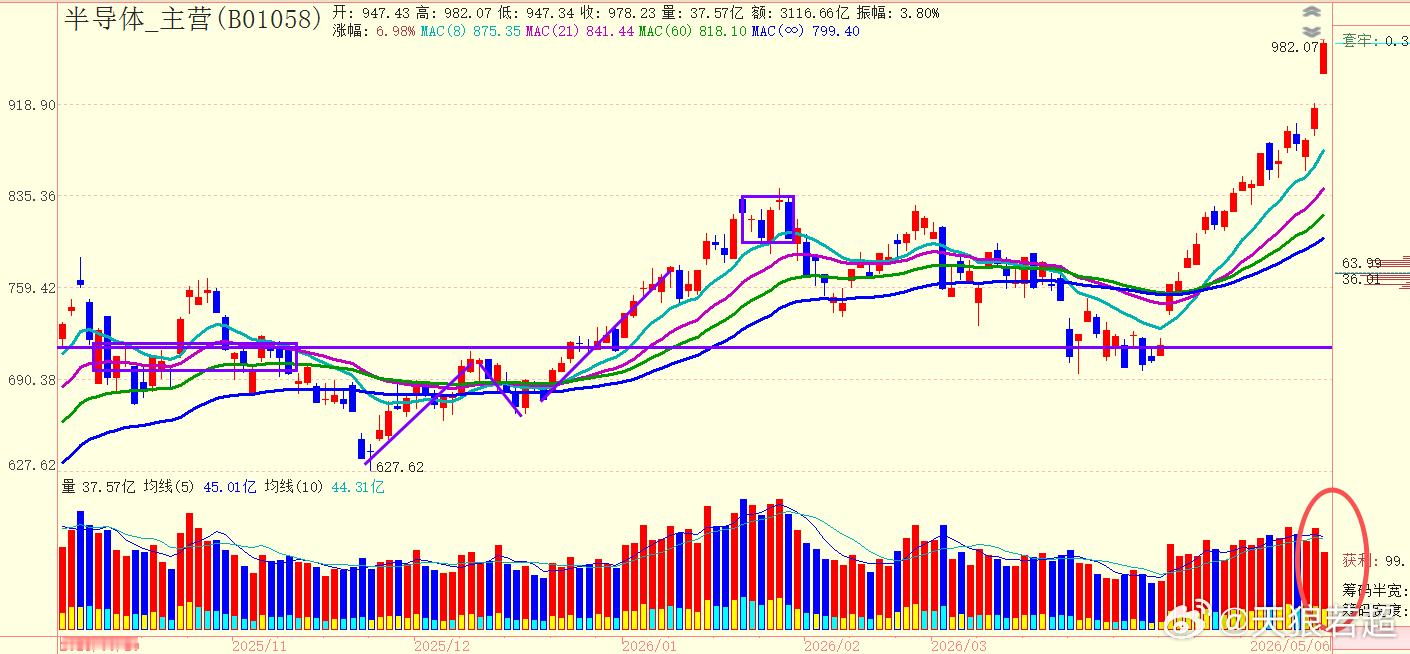Click the 835.36 price axis label
Screen dimensions: 1410x654
tap(32, 196)
